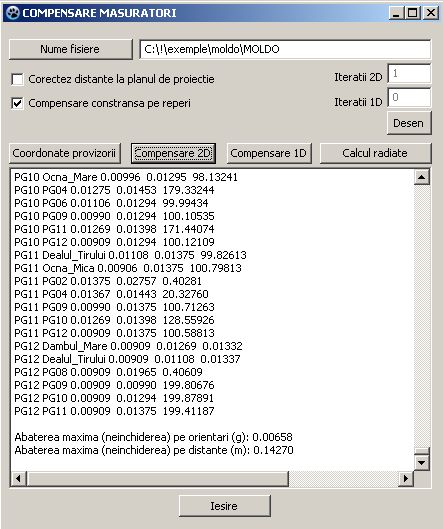Run Compensare 2D
This screenshot has height=529, width=443.
coord(173,153)
